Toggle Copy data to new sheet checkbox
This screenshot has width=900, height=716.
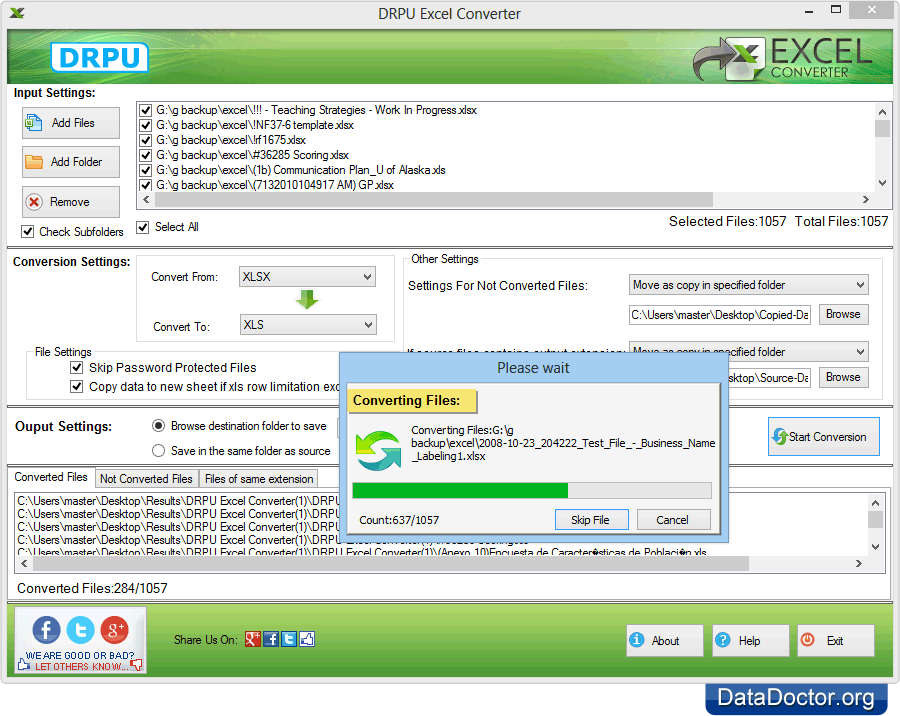point(76,386)
